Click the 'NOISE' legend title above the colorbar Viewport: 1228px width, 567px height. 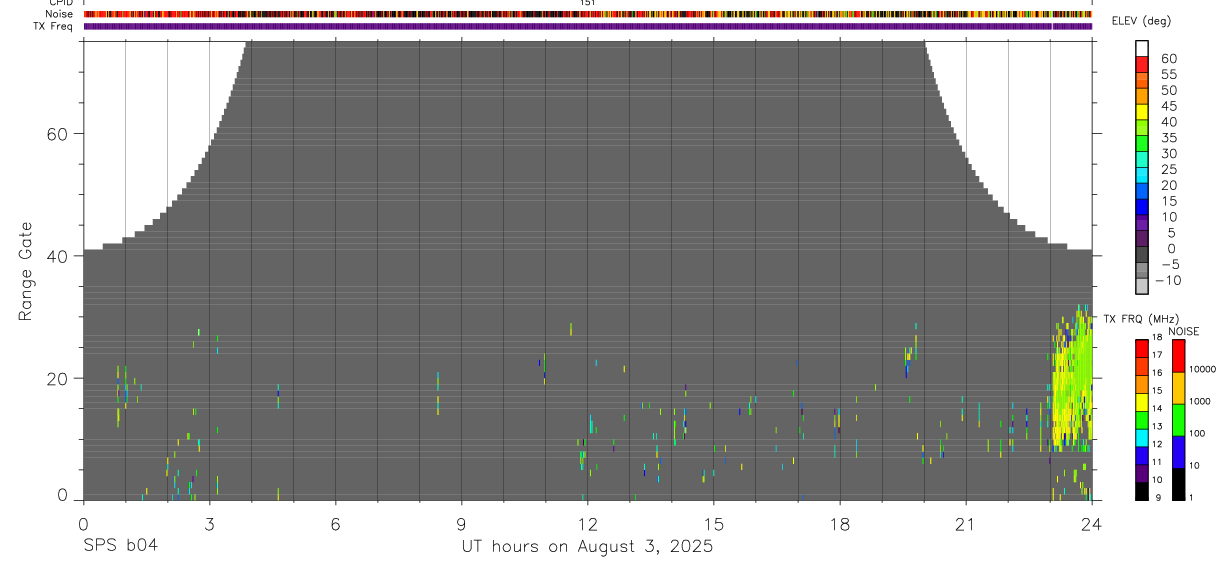pyautogui.click(x=1184, y=331)
